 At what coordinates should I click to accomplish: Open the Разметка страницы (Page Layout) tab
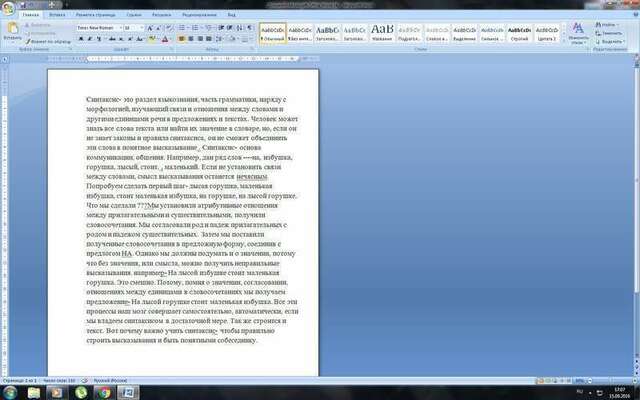[x=96, y=15]
